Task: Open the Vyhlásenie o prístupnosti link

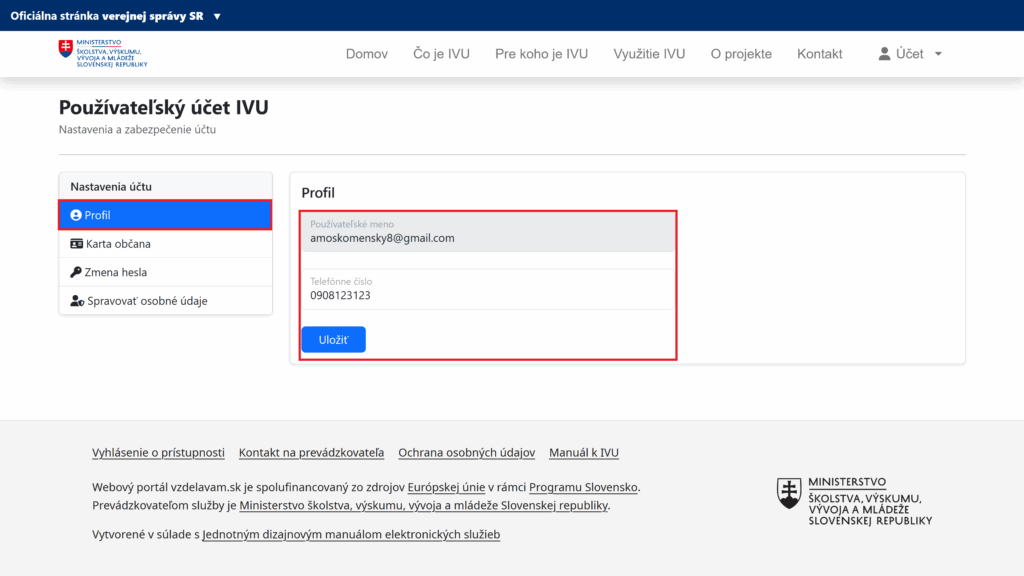Action: 158,452
